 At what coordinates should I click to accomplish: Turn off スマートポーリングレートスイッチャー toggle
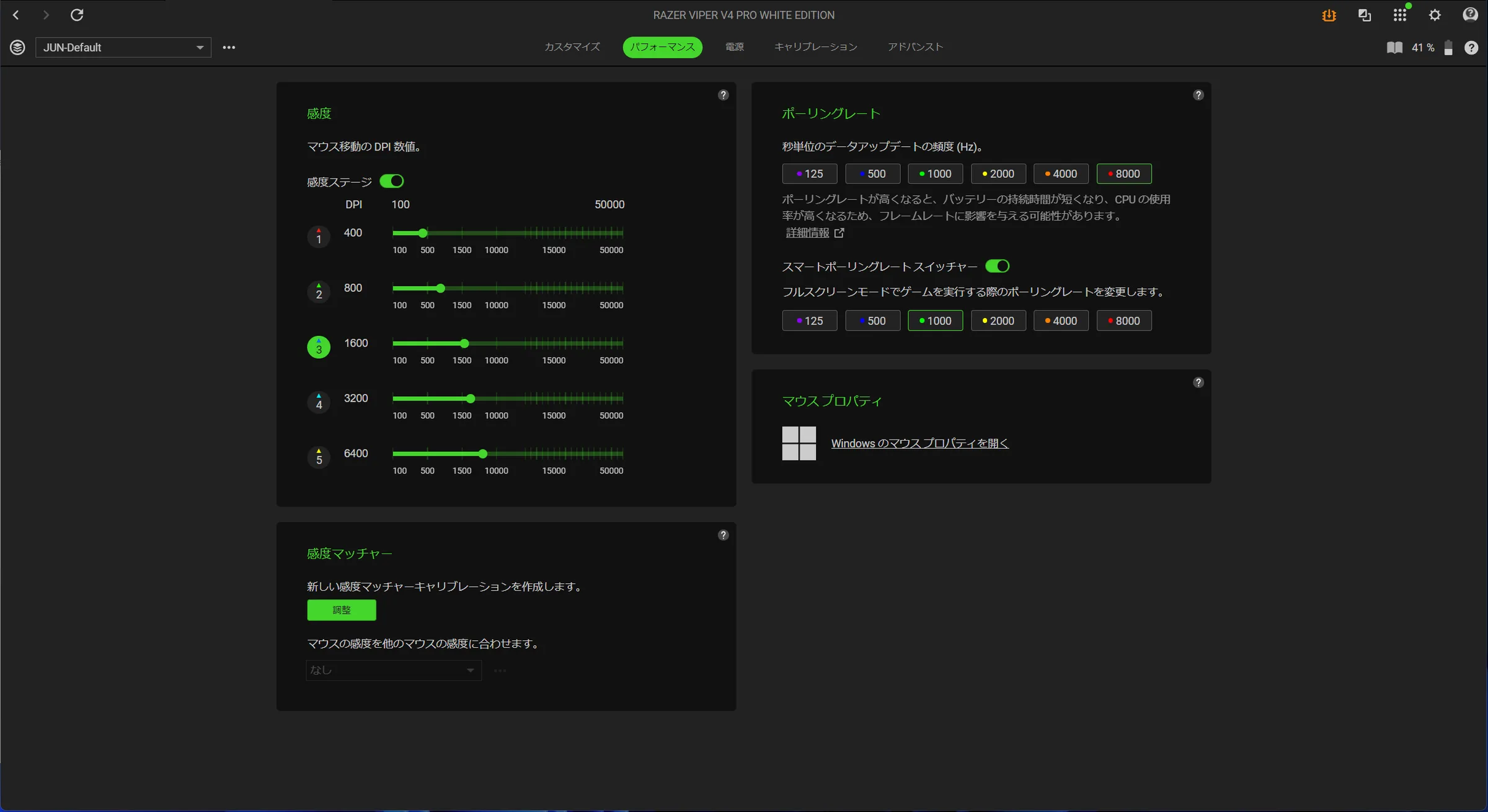point(998,266)
